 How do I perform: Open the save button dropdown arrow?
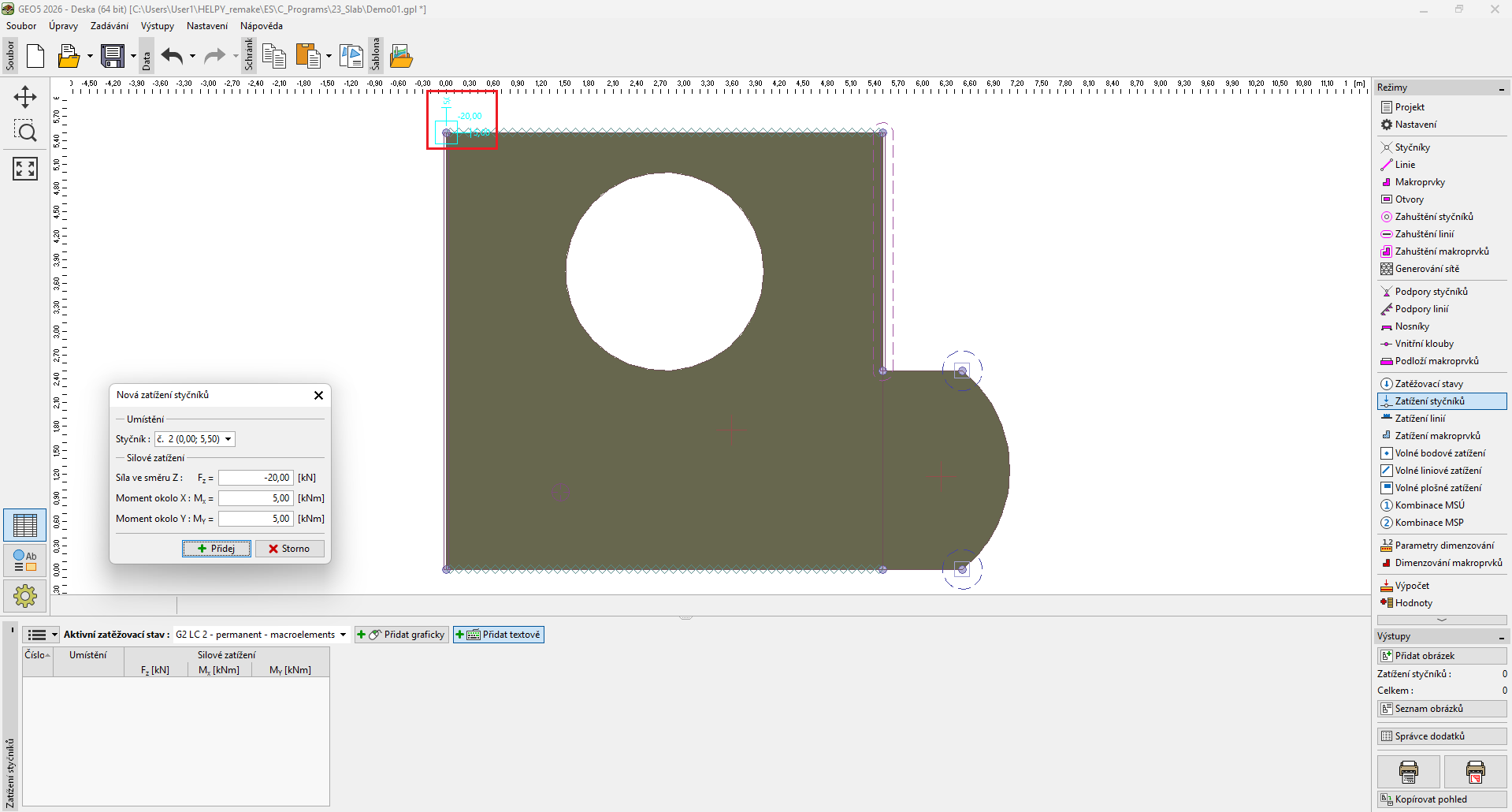tap(133, 57)
